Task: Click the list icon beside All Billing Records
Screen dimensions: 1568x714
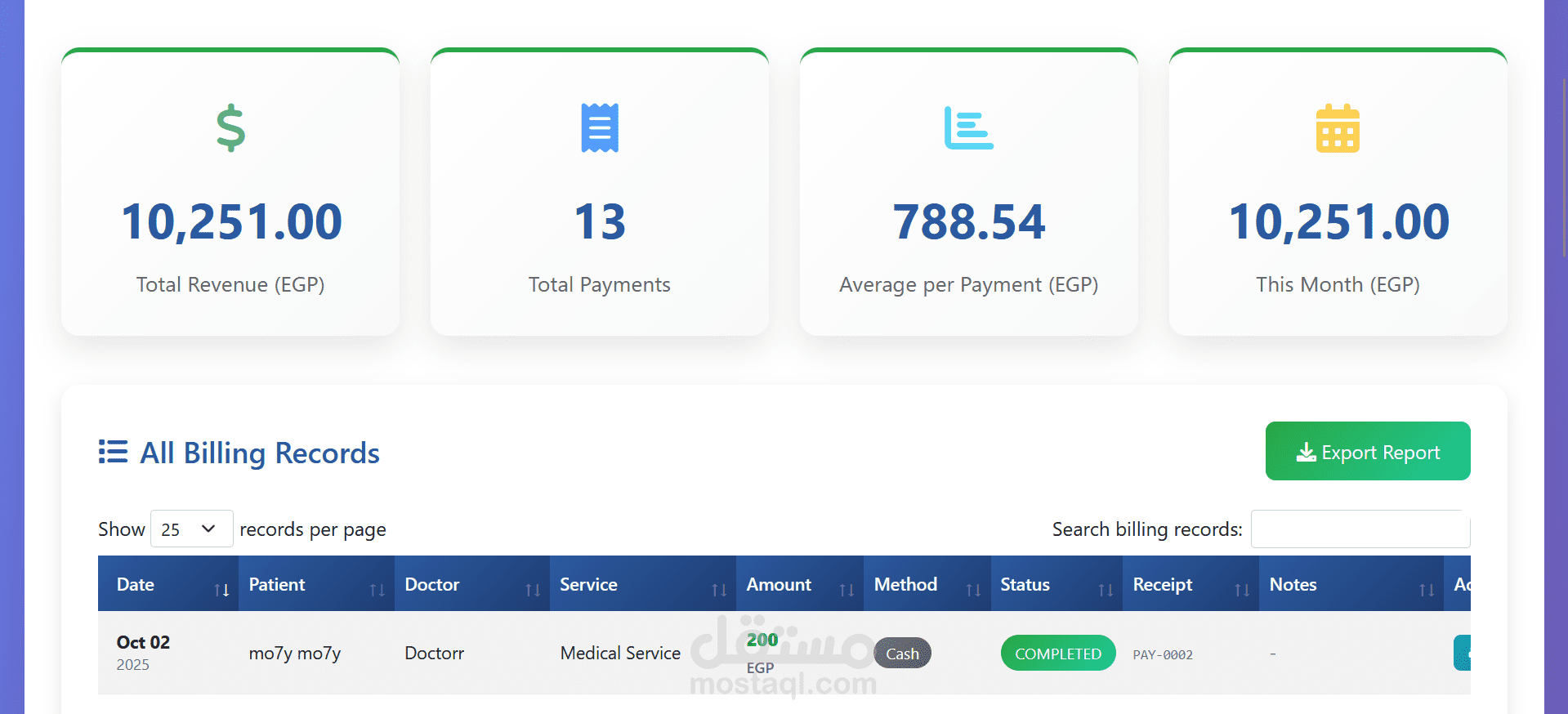Action: (x=113, y=452)
